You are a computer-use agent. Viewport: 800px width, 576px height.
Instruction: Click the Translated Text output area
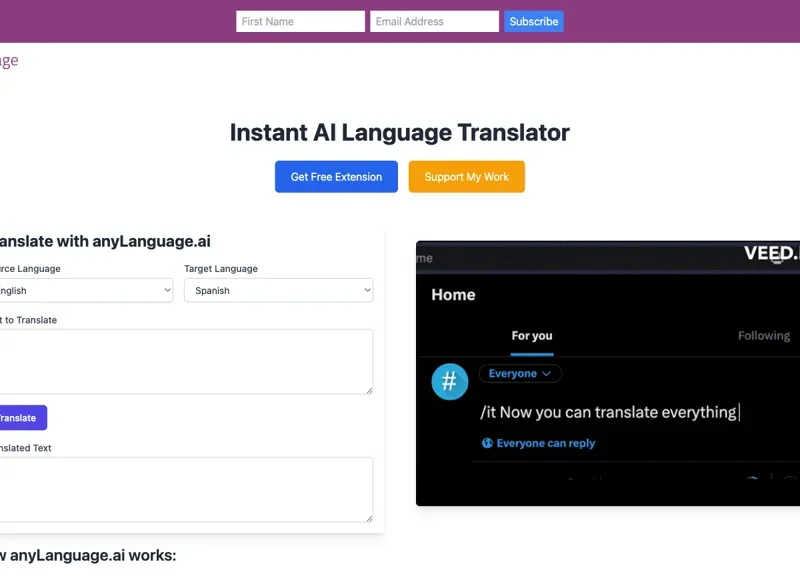click(186, 489)
